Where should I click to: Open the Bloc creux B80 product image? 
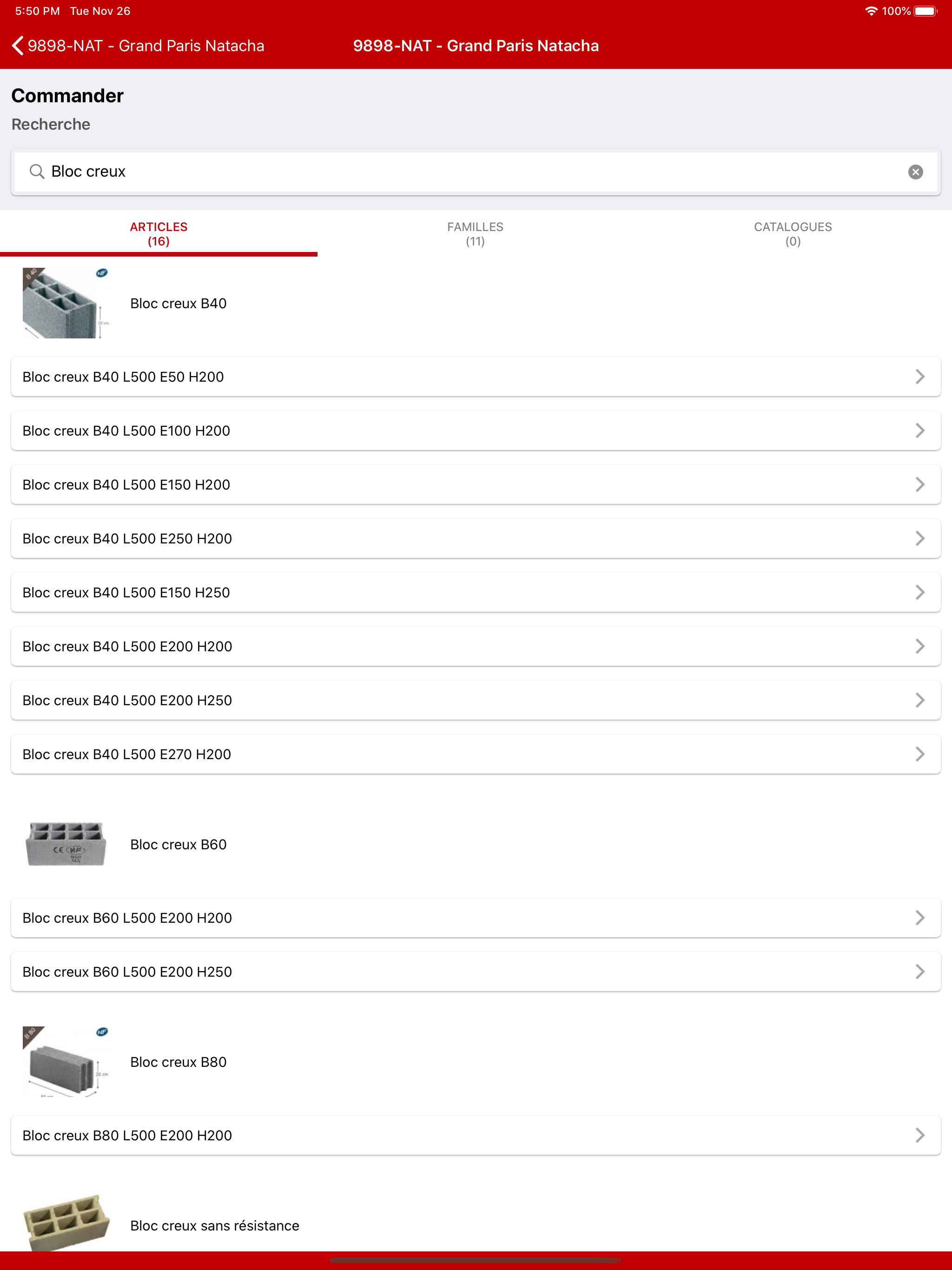click(x=66, y=1062)
